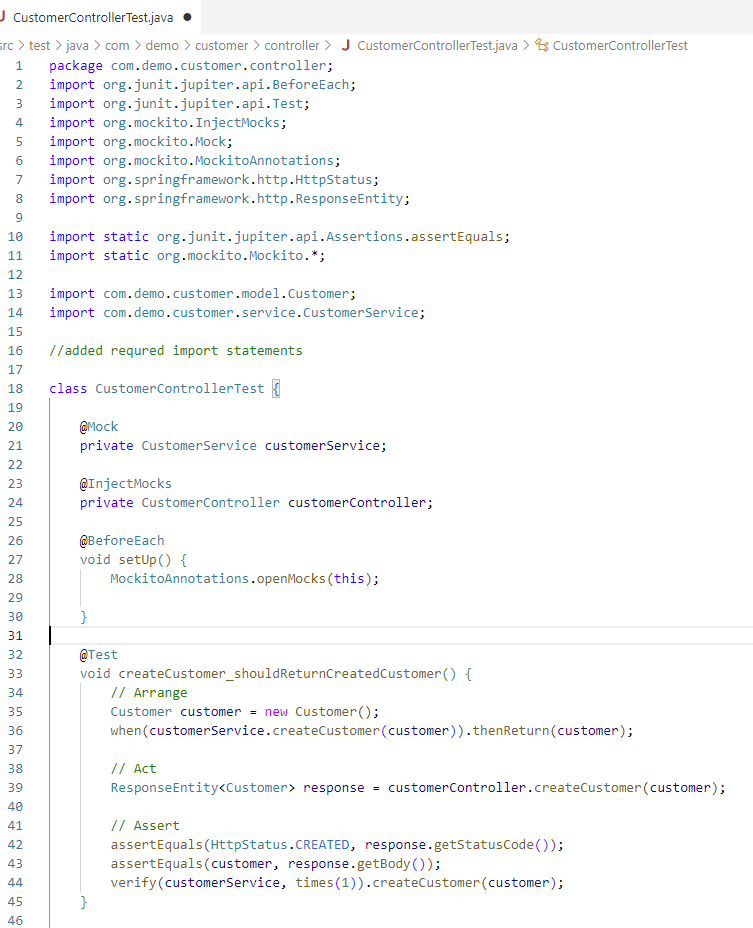
Task: Click the 'setUp()' method name
Action: (x=144, y=560)
